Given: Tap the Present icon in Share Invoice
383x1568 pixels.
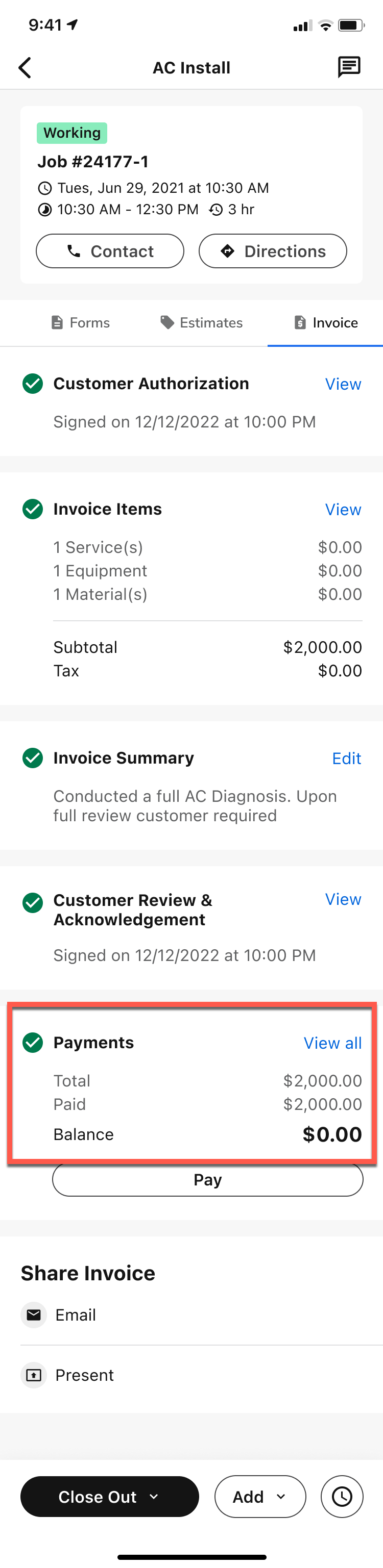Looking at the screenshot, I should (34, 1375).
